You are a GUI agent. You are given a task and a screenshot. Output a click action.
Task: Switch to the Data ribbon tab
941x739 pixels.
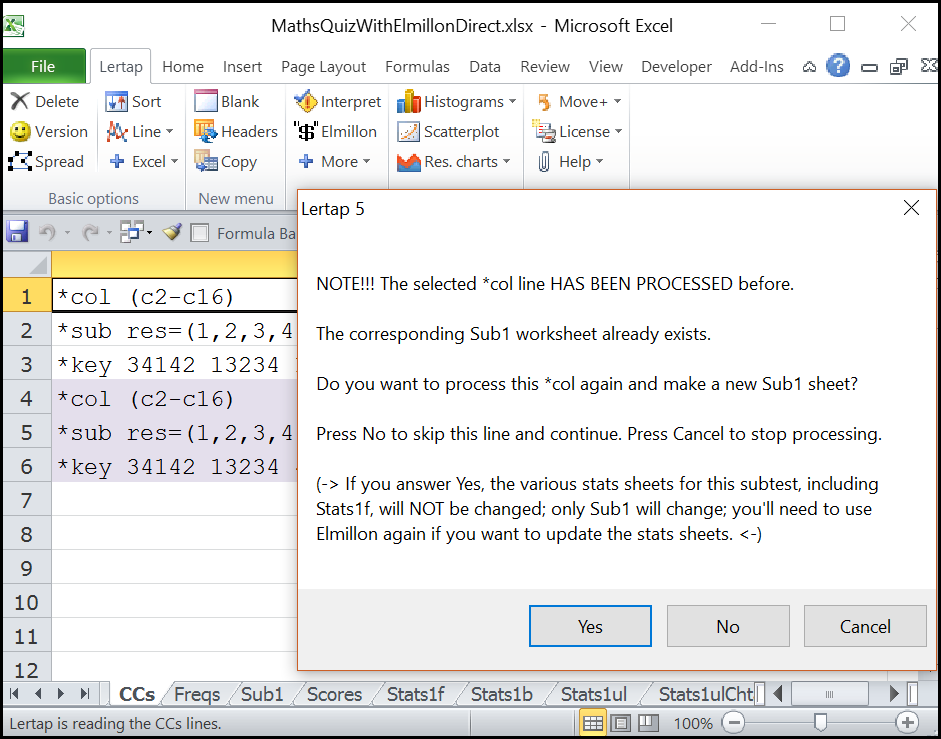(x=485, y=67)
